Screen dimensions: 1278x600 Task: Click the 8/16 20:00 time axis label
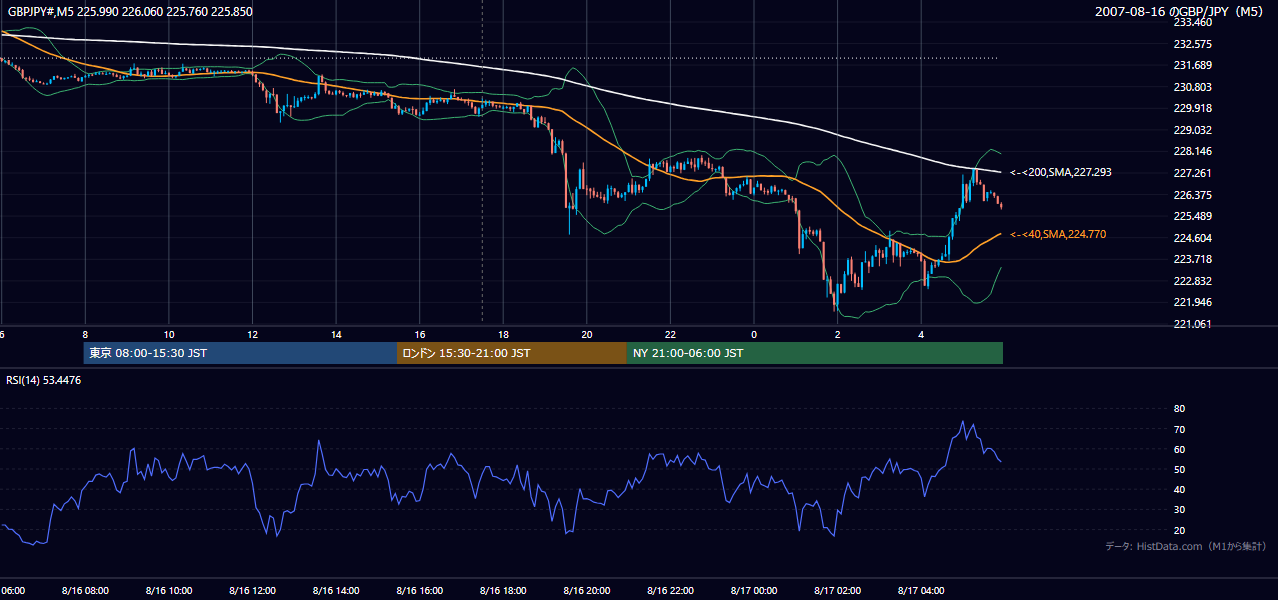pos(587,591)
